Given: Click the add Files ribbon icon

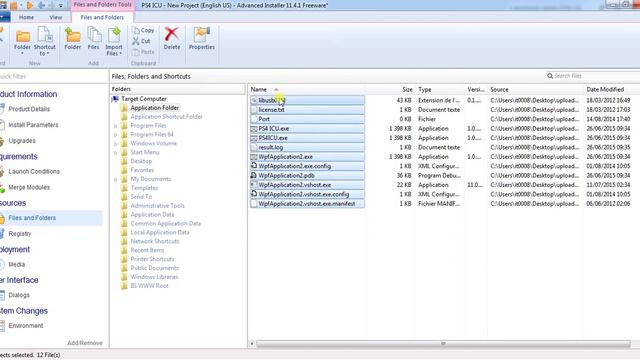Looking at the screenshot, I should (93, 39).
